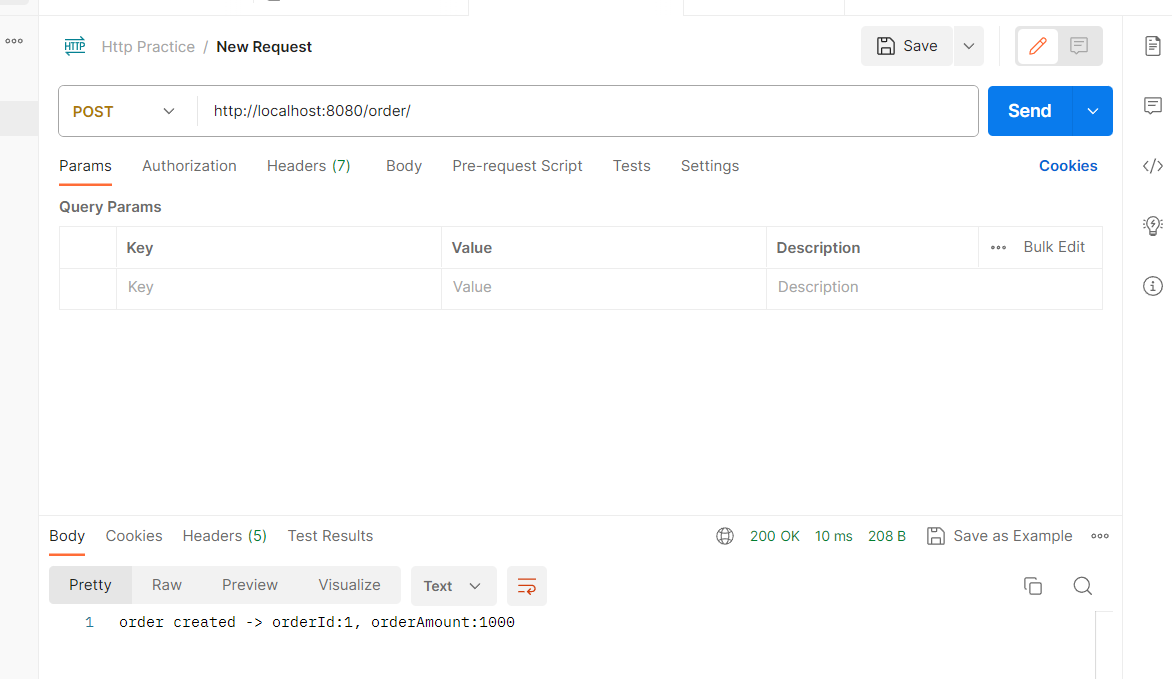Select the Params tab
This screenshot has width=1172, height=679.
click(x=85, y=166)
